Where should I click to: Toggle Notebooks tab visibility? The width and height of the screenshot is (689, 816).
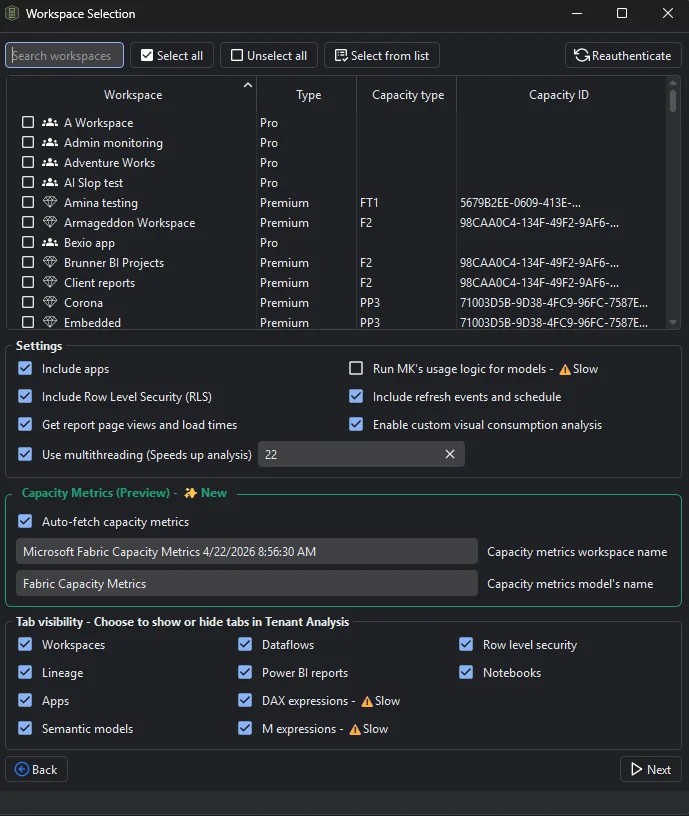(466, 672)
